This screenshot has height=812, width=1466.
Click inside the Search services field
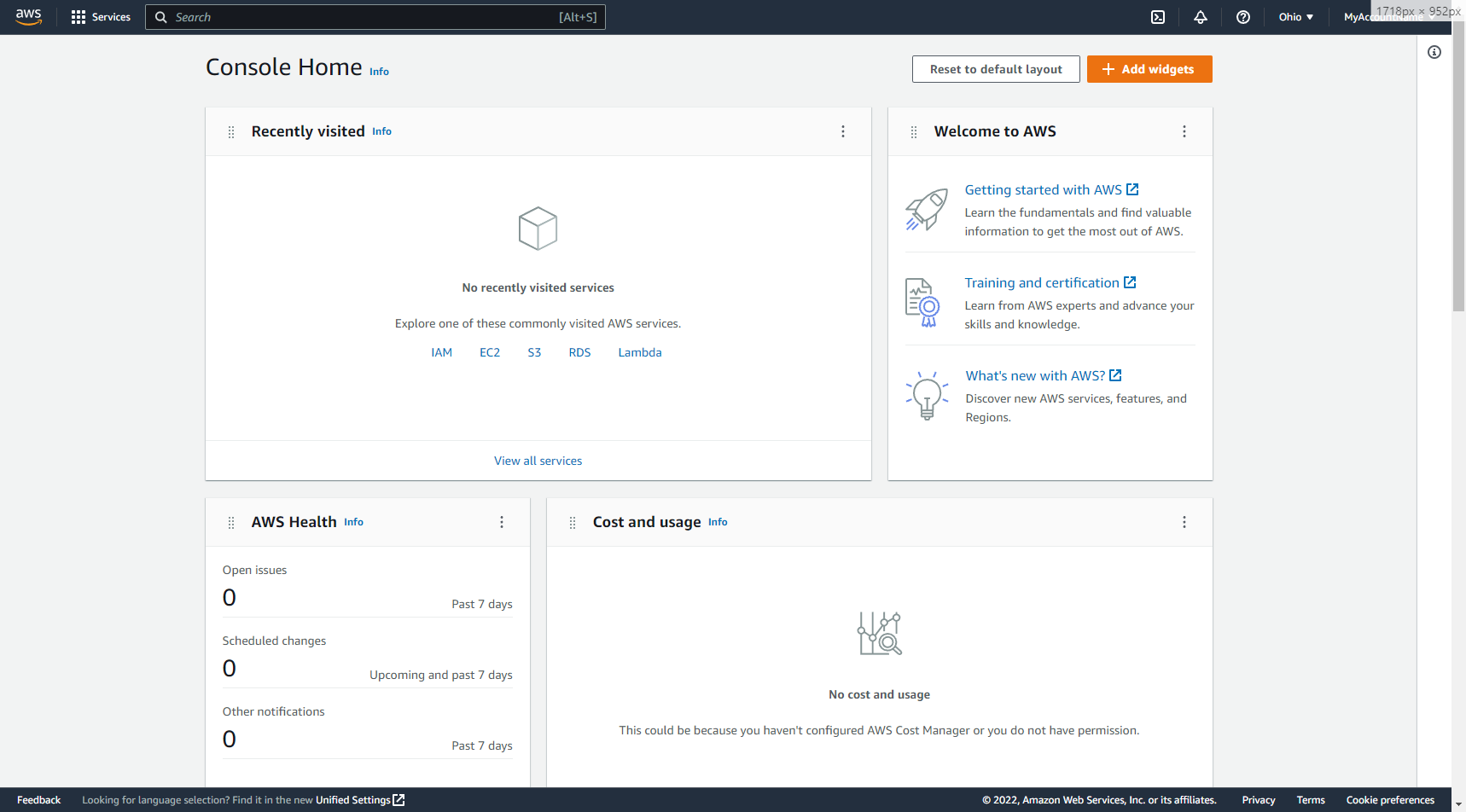375,17
